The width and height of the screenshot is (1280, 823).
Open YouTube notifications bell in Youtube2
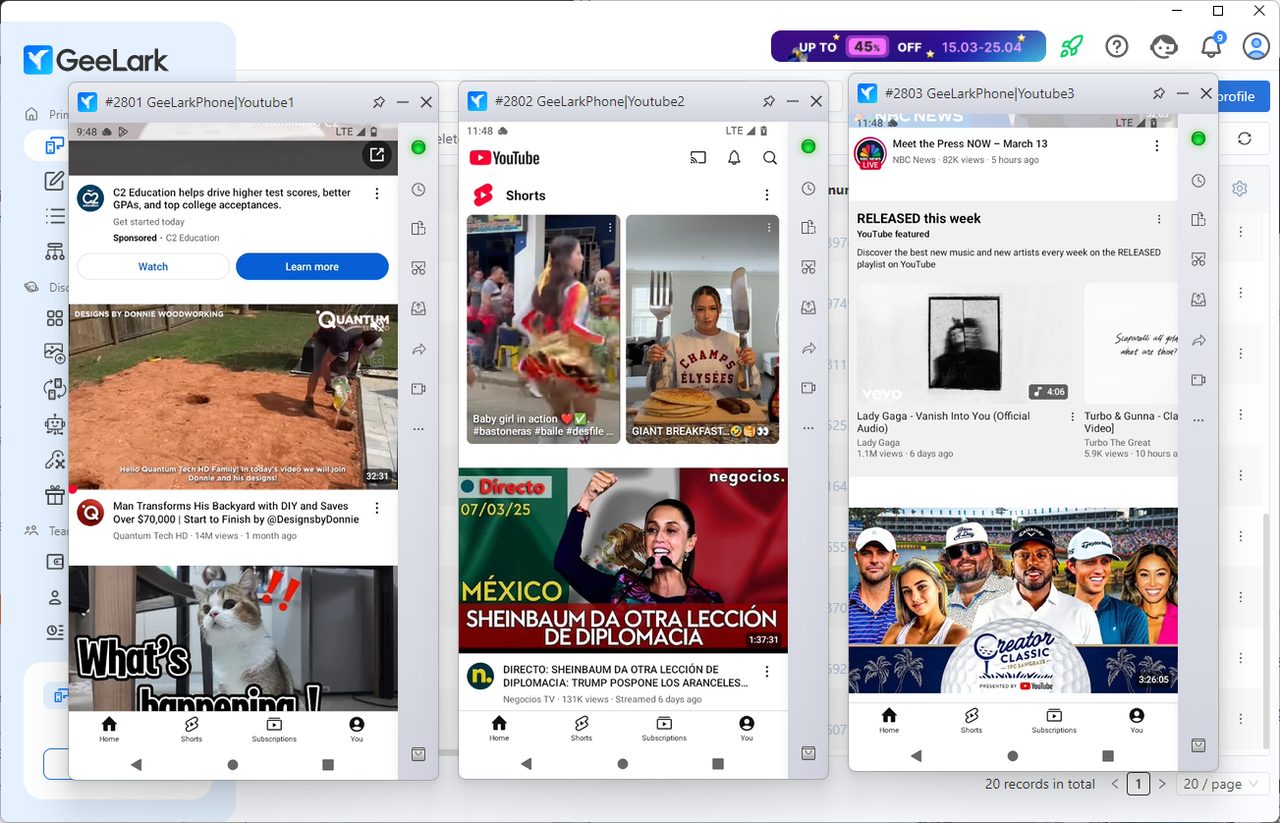[734, 158]
